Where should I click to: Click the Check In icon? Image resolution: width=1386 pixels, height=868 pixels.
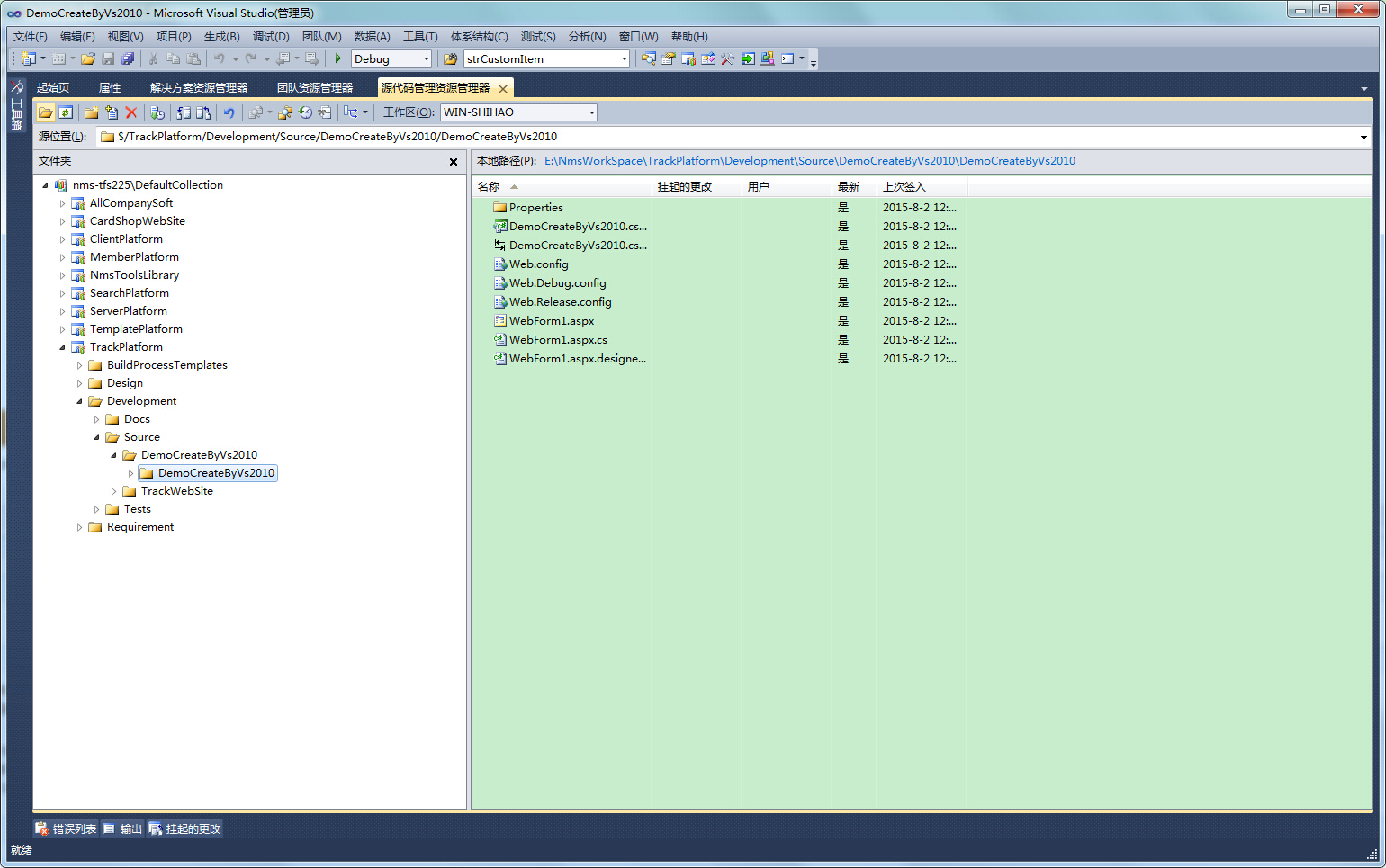tap(203, 112)
